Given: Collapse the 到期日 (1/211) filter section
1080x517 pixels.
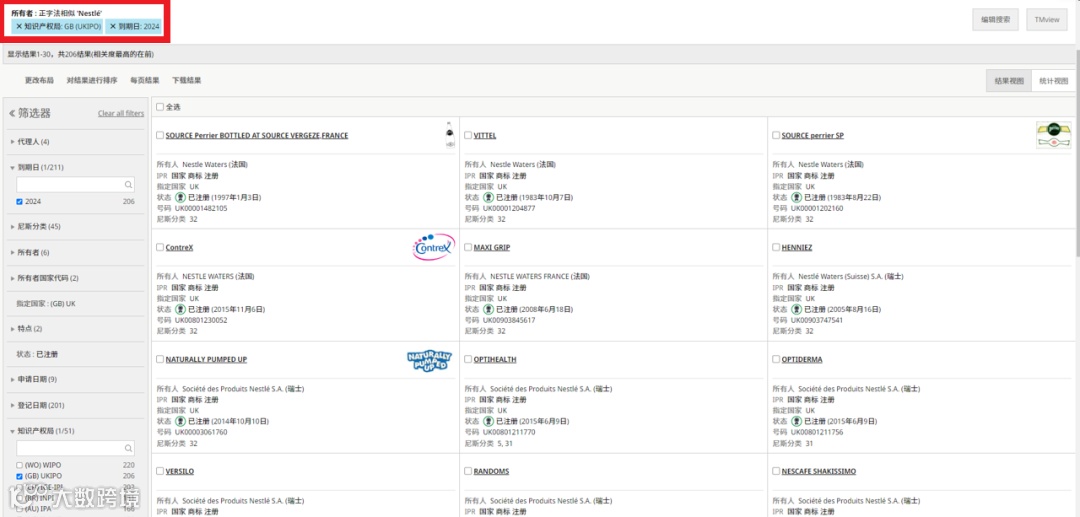Looking at the screenshot, I should click(37, 167).
